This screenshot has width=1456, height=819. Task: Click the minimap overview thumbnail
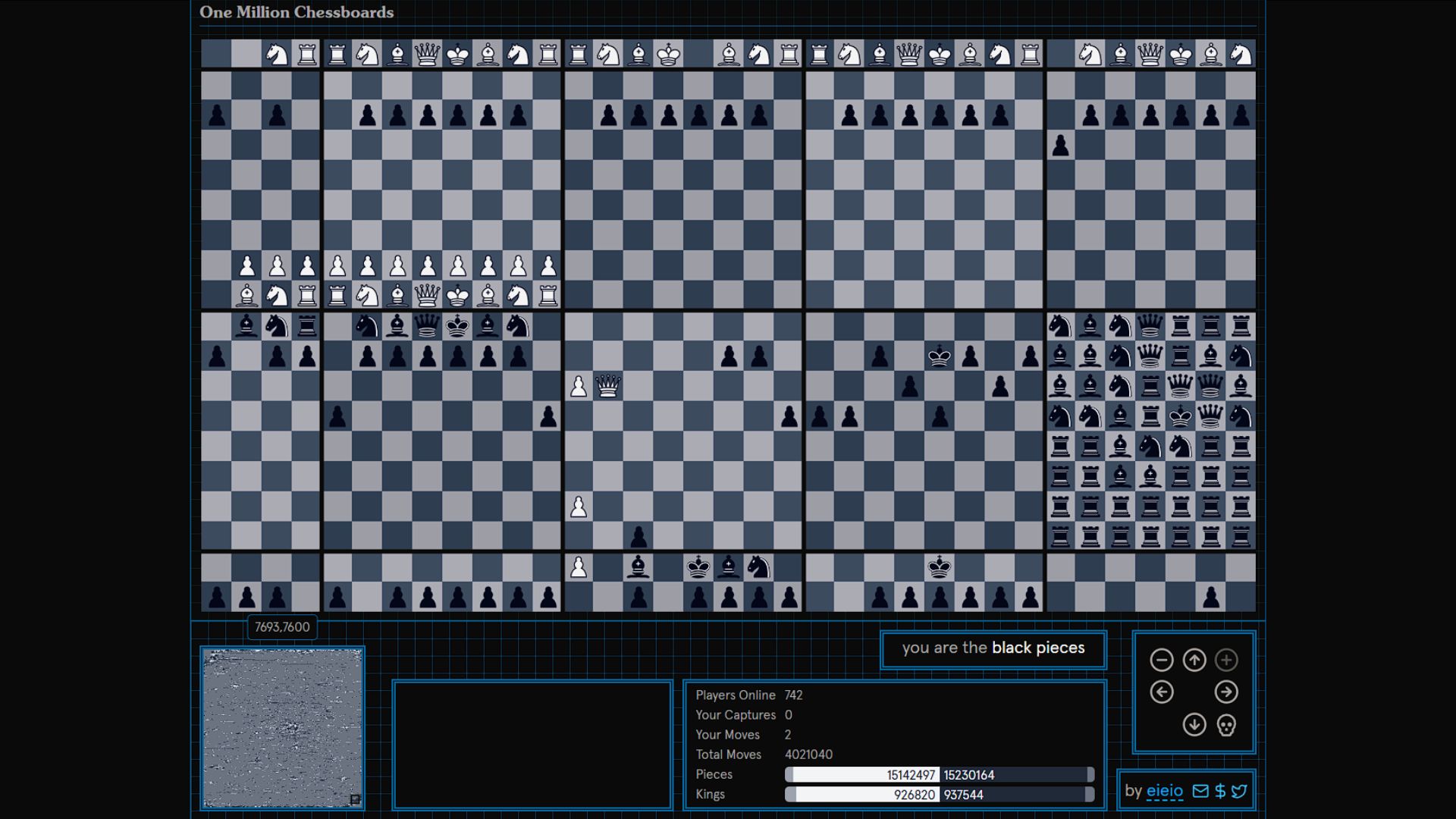pyautogui.click(x=282, y=728)
